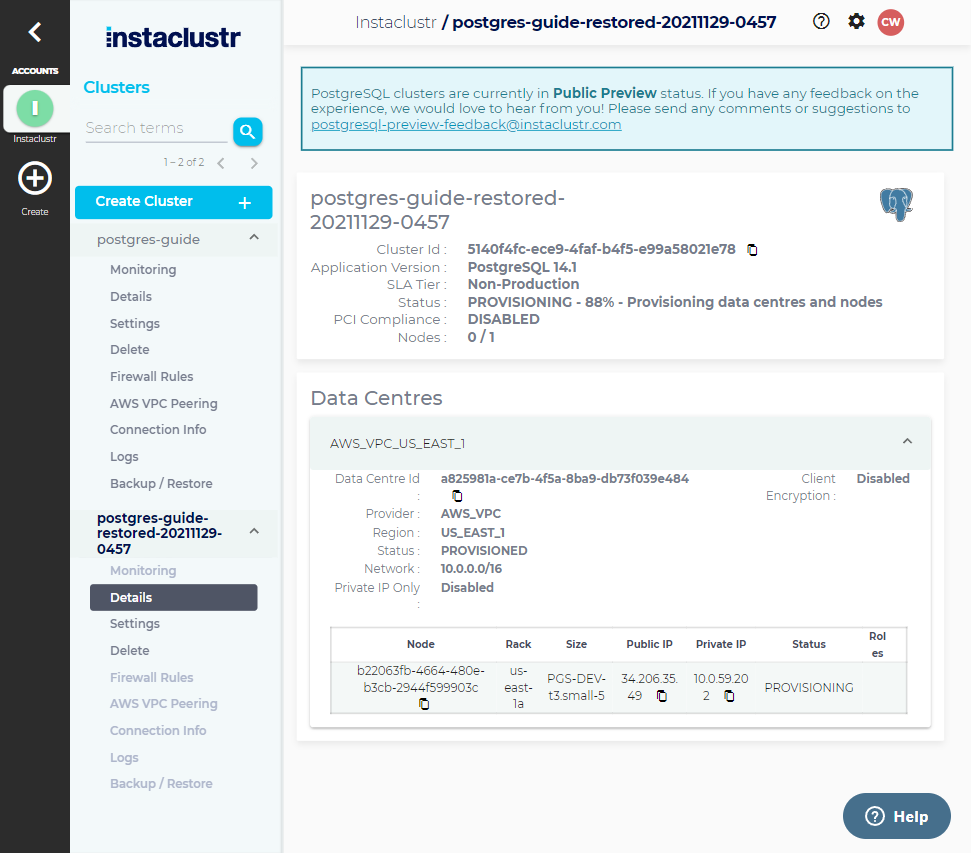Select the Instaclustr account avatar

pos(35,108)
